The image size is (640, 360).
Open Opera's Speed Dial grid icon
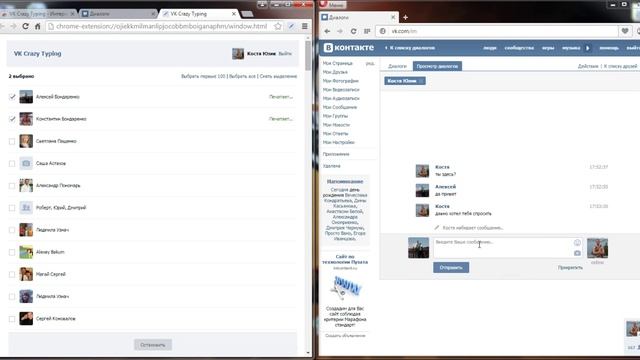tap(367, 31)
